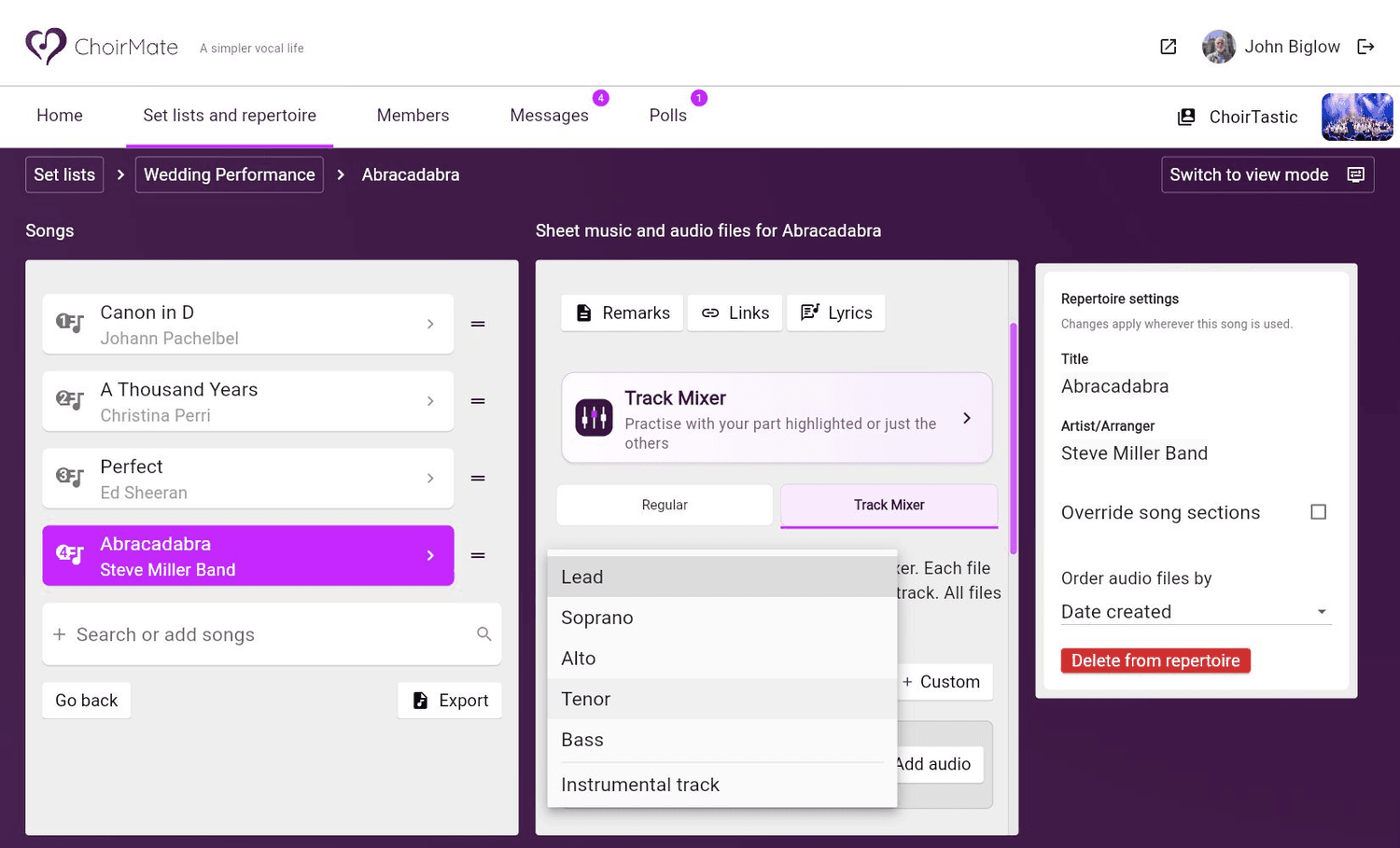The image size is (1400, 848).
Task: Click the song number 4 icon for Abracadabra
Action: click(70, 555)
